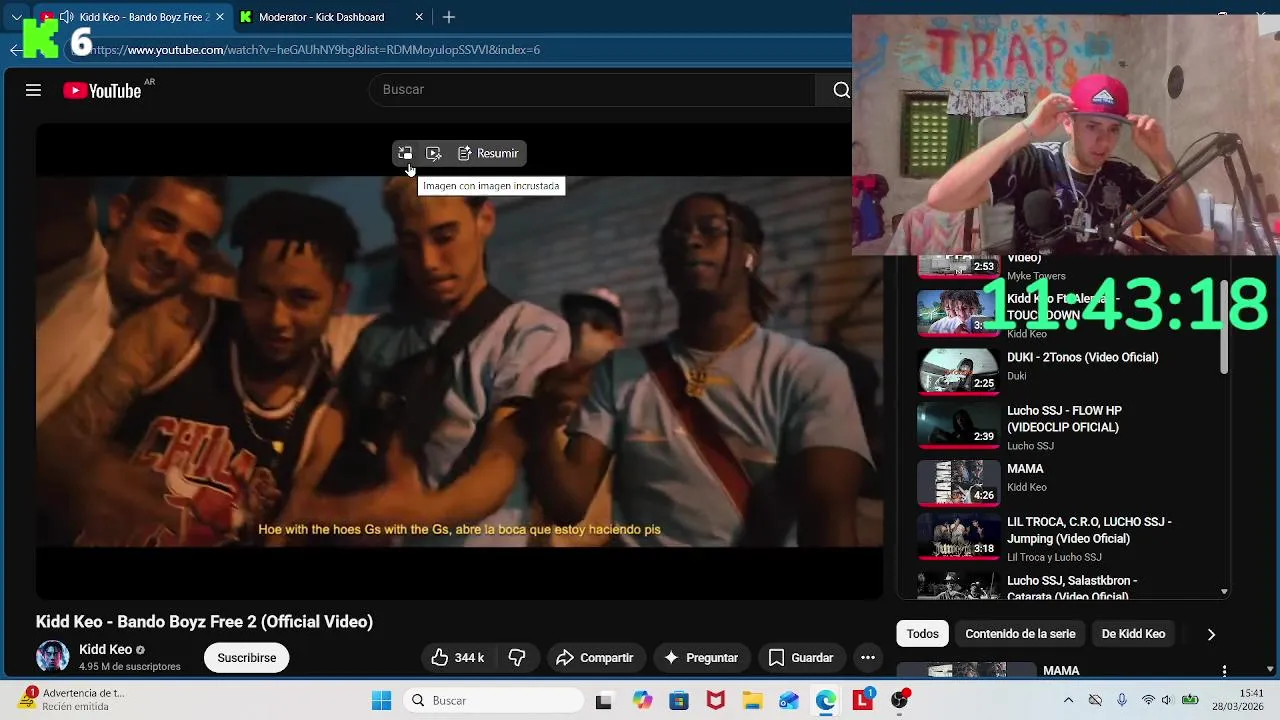Image resolution: width=1280 pixels, height=720 pixels.
Task: Open options for the recommended MAMA video
Action: [1224, 671]
